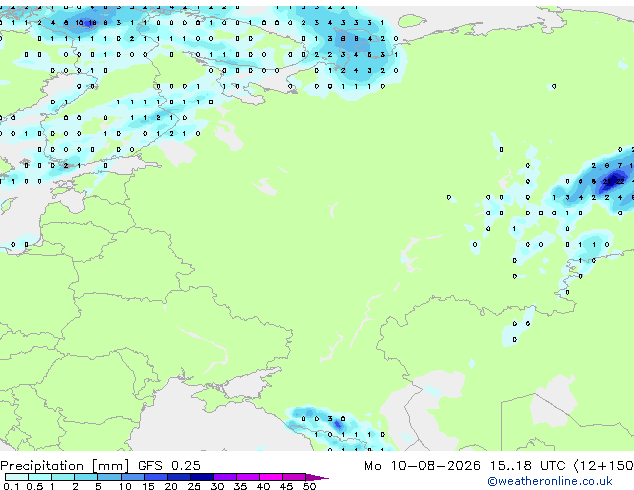Click the 45–50 mm legend color swatch
This screenshot has height=490, width=634.
[294, 477]
